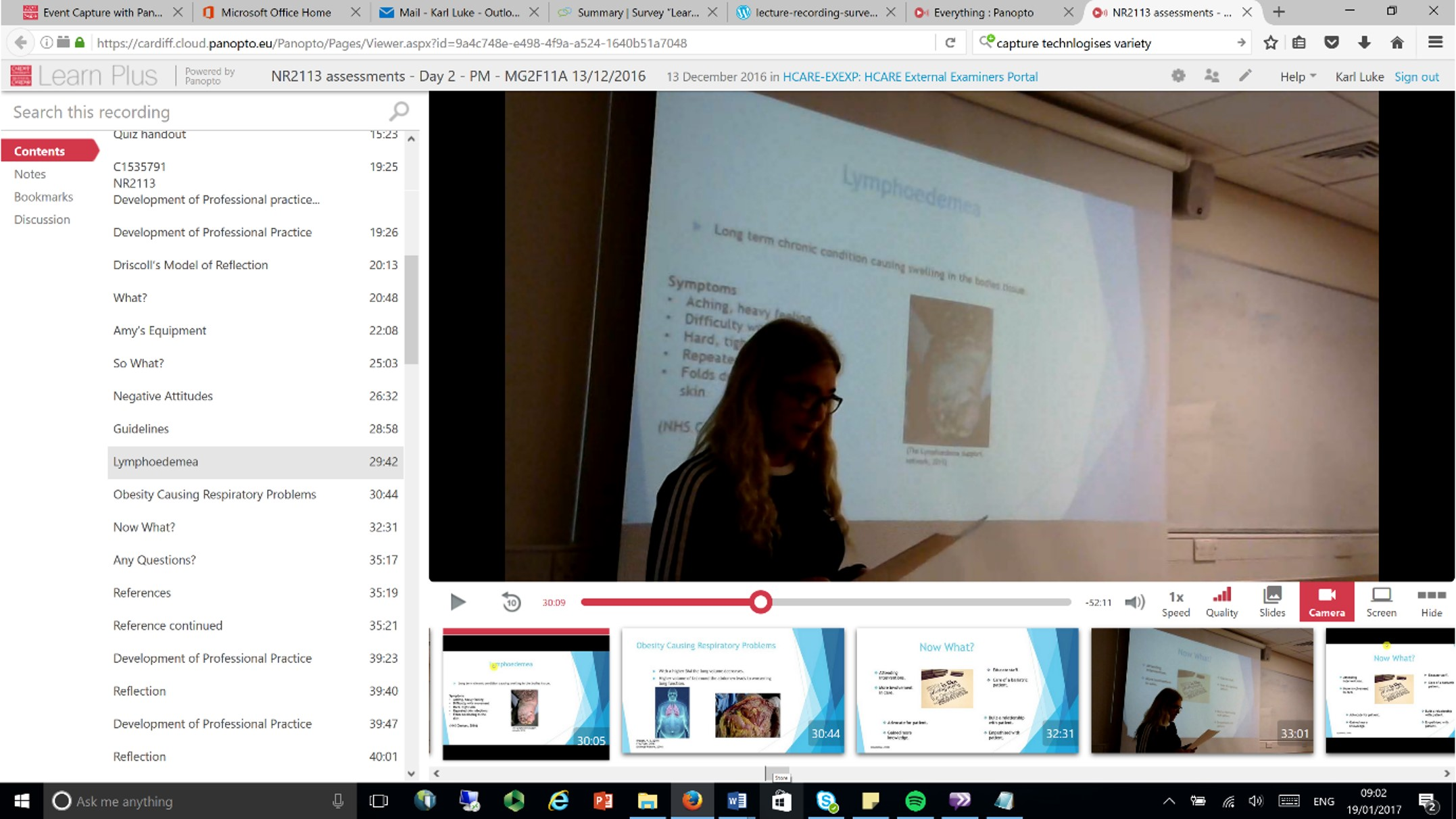Click Sign out link
1456x819 pixels.
pos(1416,76)
